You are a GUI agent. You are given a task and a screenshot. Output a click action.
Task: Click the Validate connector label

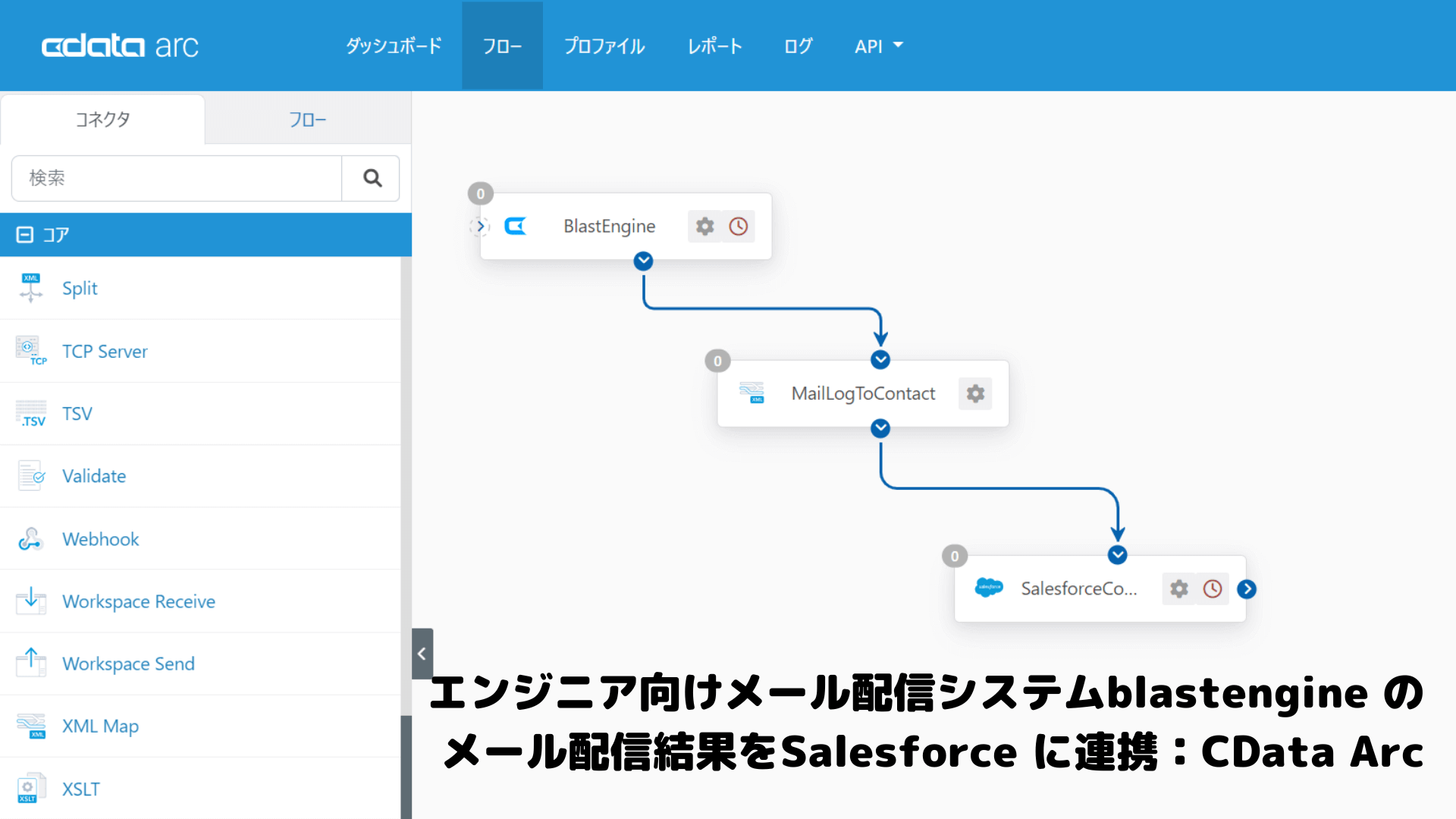pos(94,476)
